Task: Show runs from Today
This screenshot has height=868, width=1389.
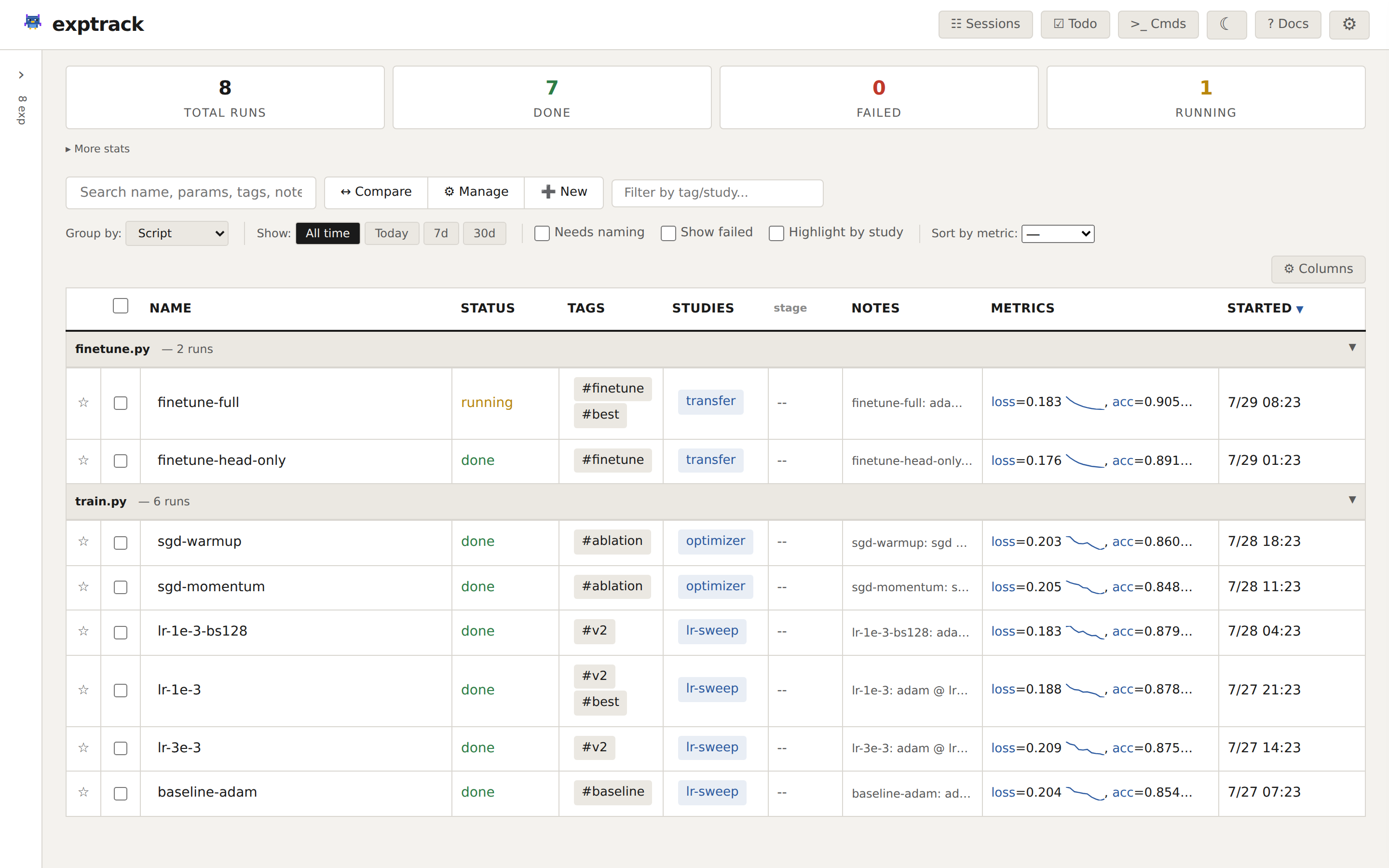Action: pyautogui.click(x=392, y=233)
